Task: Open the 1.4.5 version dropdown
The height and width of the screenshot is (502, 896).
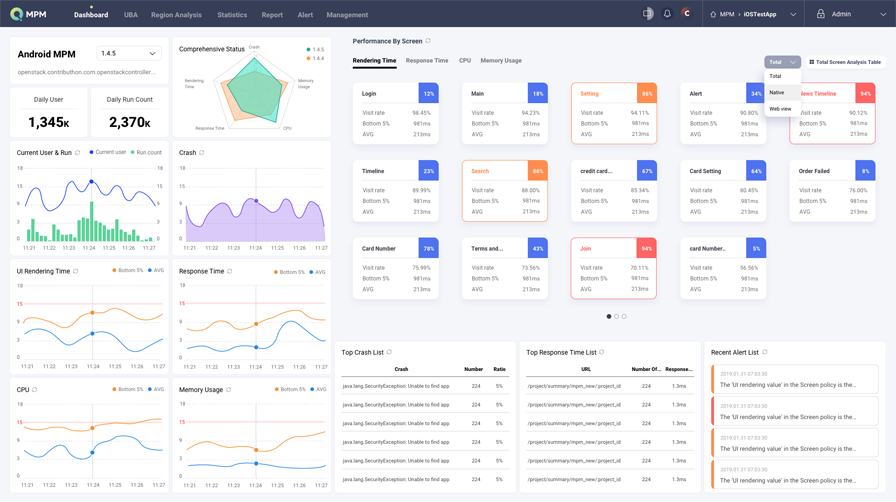Action: coord(129,53)
